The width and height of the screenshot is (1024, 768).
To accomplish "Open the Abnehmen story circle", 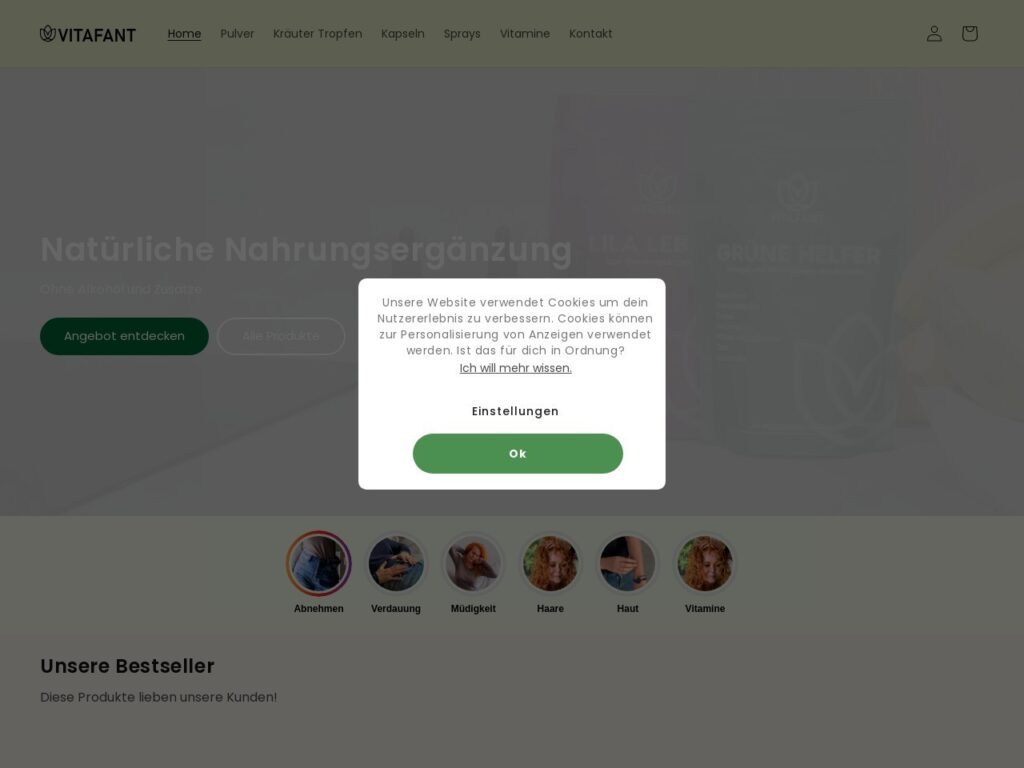I will [x=319, y=563].
